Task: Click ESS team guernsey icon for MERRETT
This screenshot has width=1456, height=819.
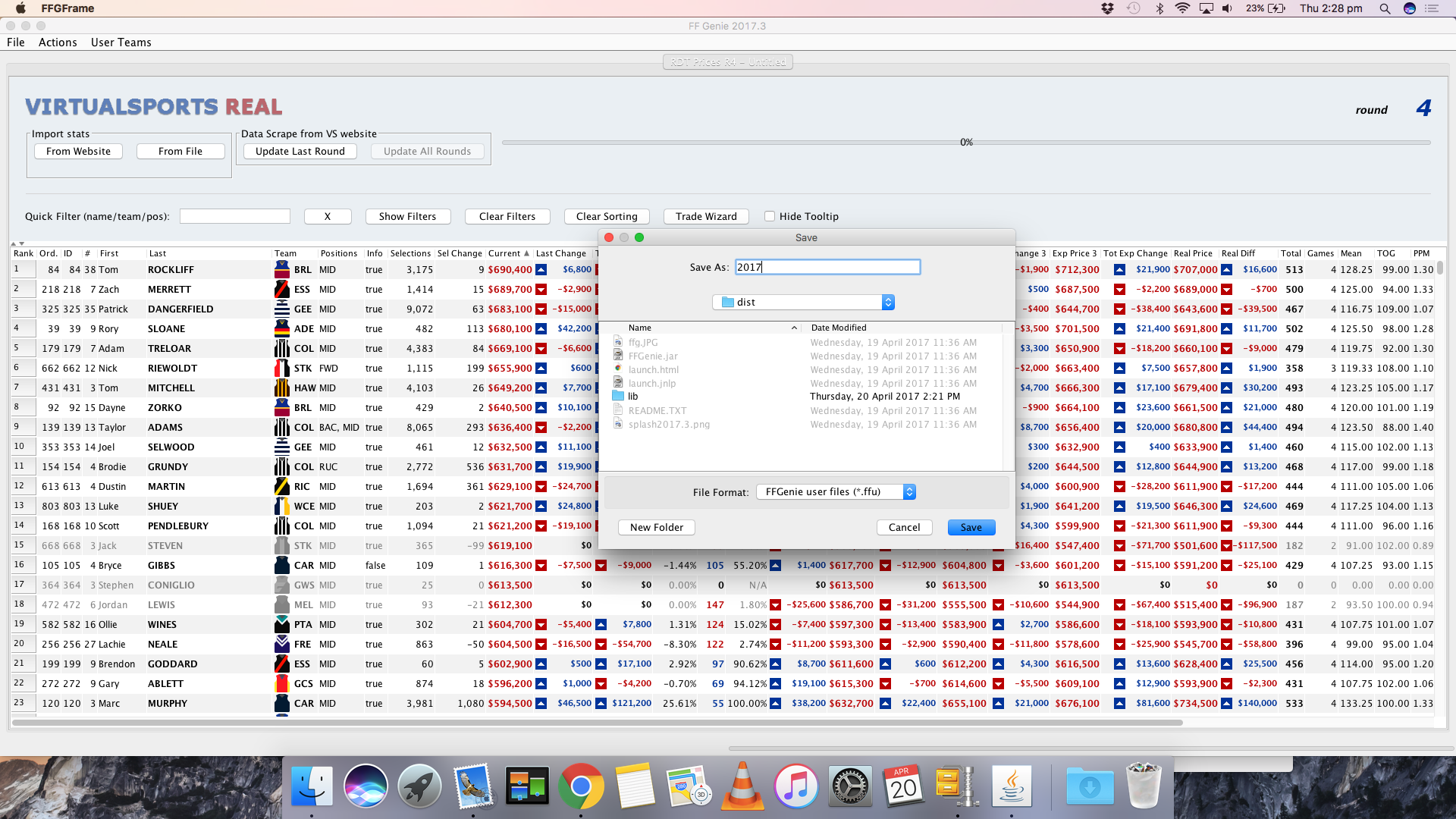Action: point(282,289)
